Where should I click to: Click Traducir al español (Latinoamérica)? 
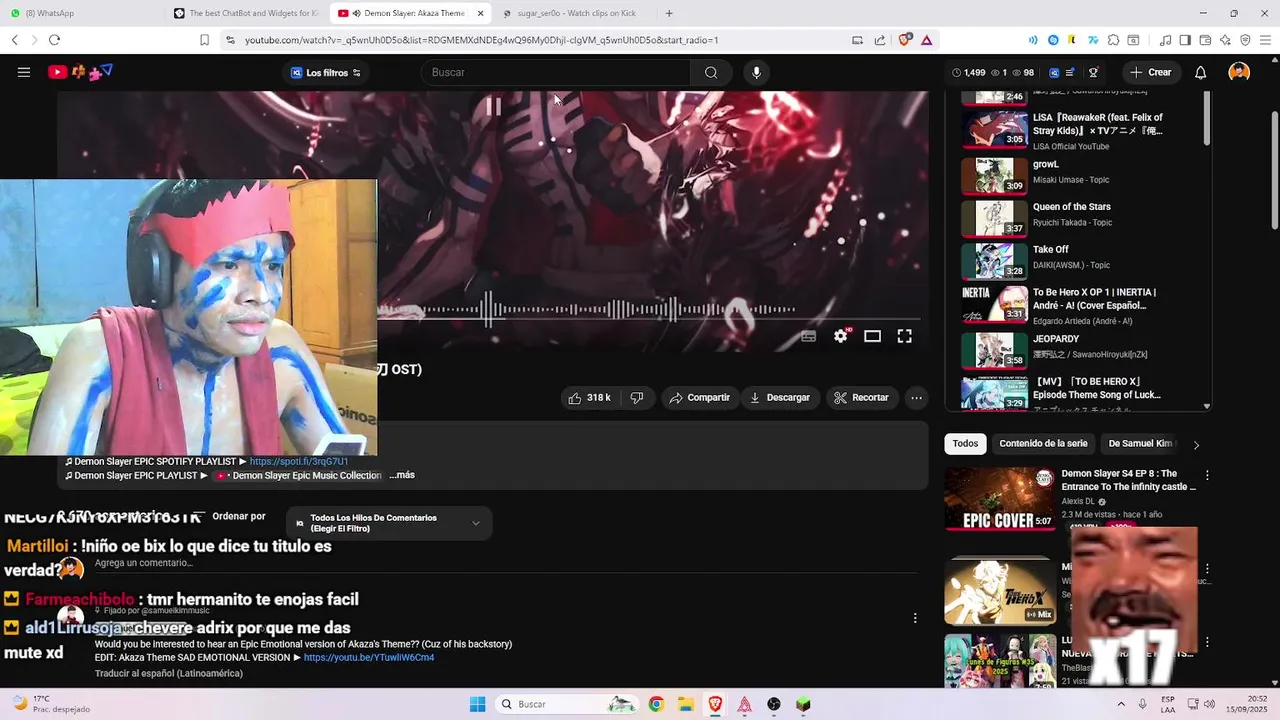[x=169, y=674]
